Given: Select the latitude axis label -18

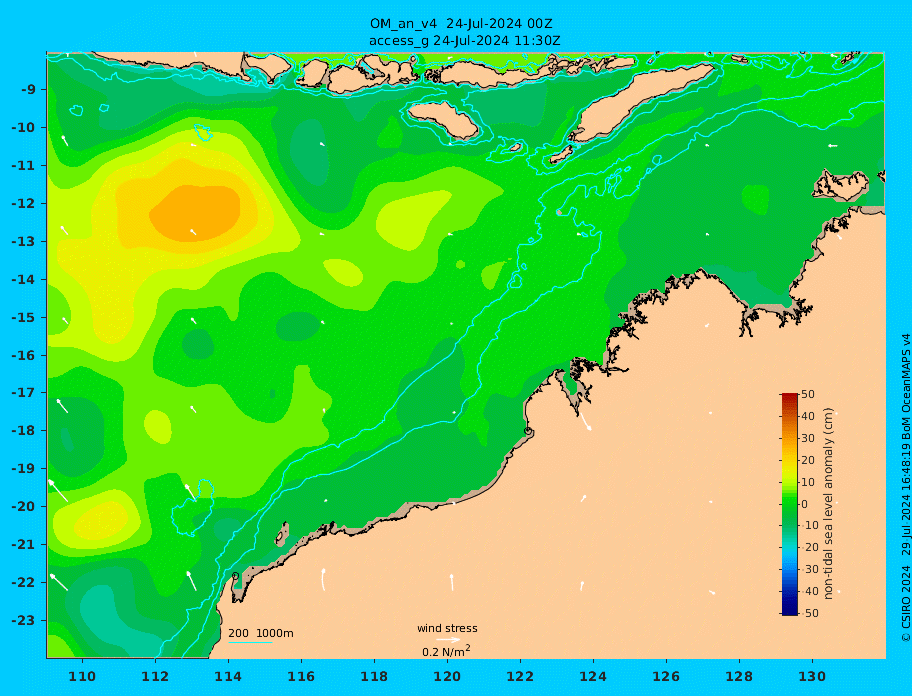Looking at the screenshot, I should pyautogui.click(x=23, y=430).
